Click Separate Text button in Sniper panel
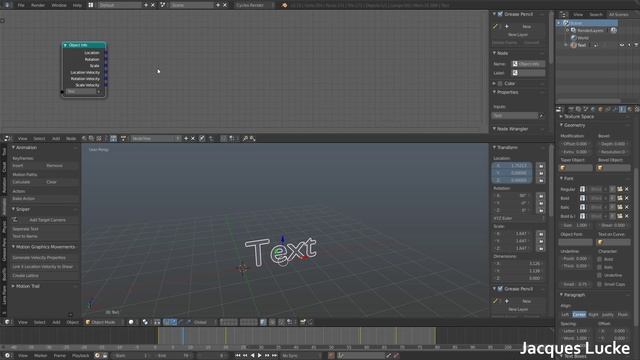 [44, 229]
